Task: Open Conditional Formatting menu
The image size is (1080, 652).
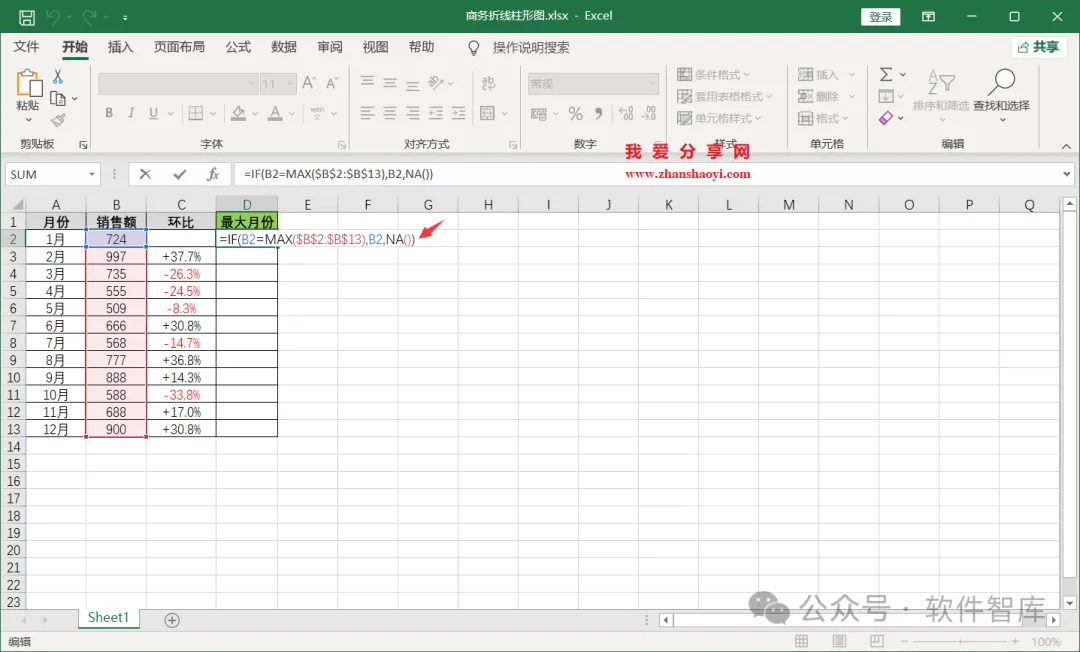Action: pos(714,74)
